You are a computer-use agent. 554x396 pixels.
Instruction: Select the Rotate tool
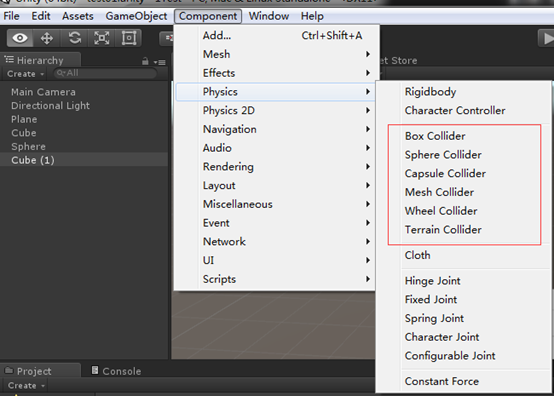click(x=75, y=38)
